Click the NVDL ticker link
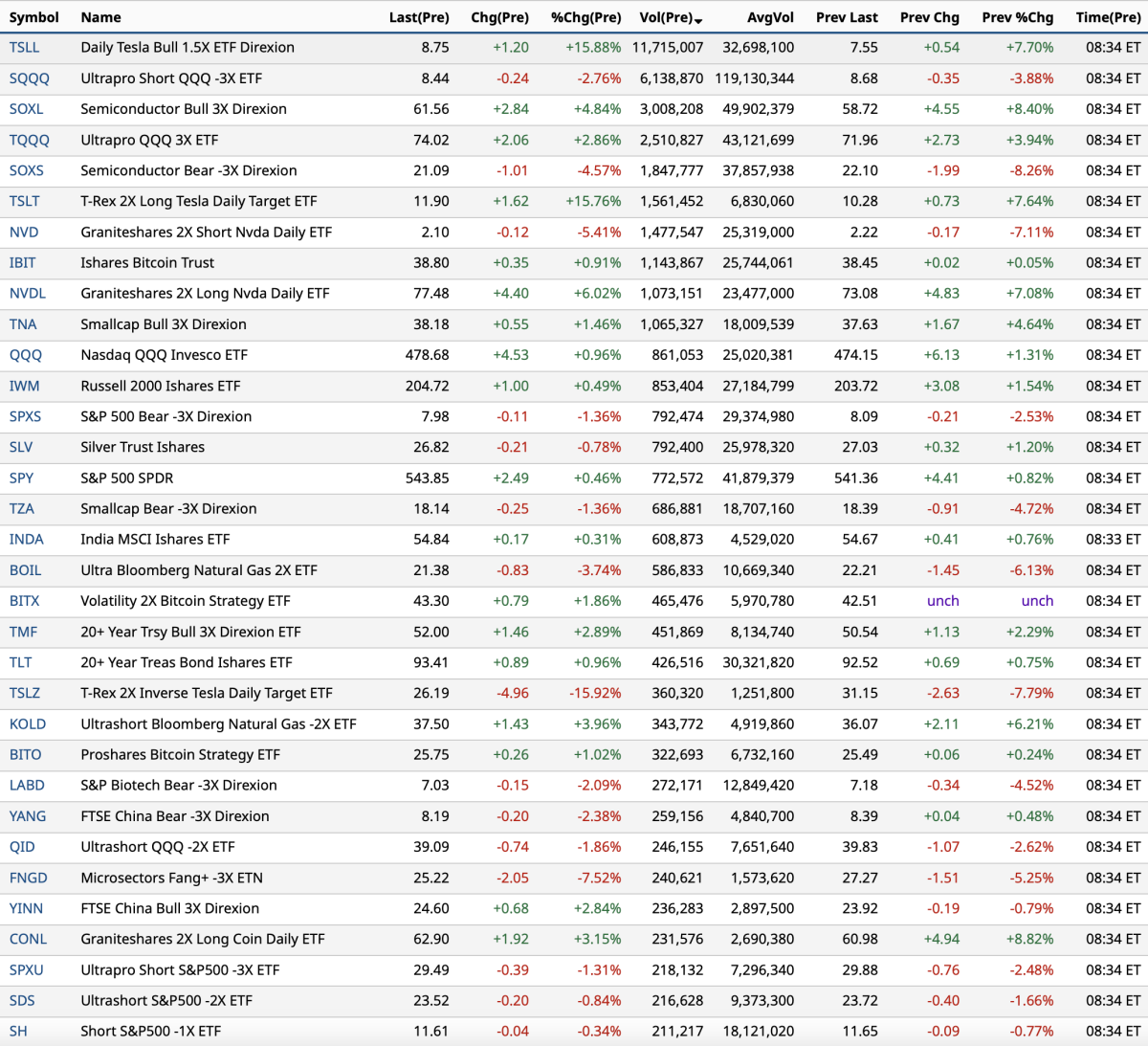 (27, 294)
